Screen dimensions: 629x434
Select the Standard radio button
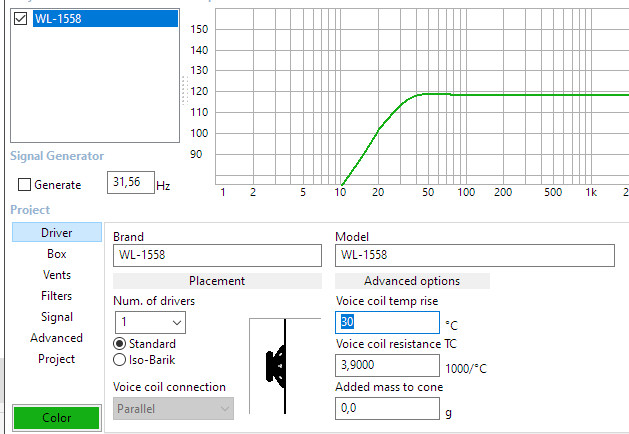120,344
